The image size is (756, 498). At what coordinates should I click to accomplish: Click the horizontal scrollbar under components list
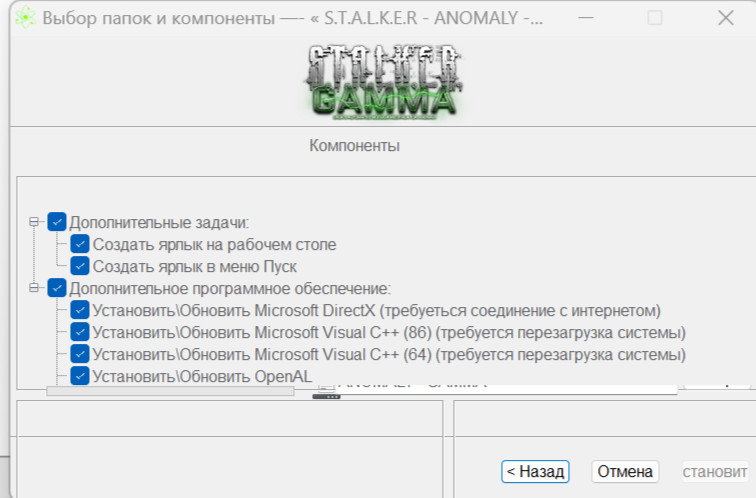coord(170,391)
